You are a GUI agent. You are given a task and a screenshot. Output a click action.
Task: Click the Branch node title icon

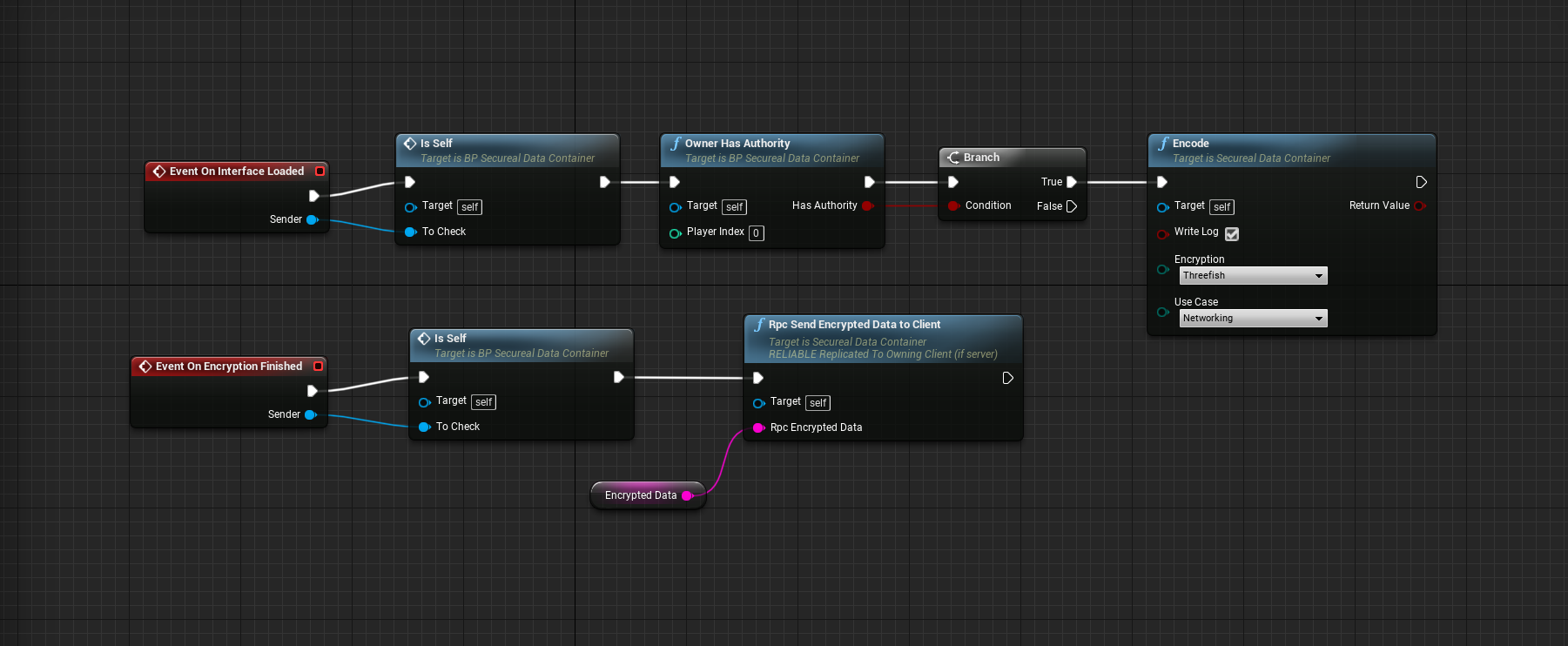953,158
